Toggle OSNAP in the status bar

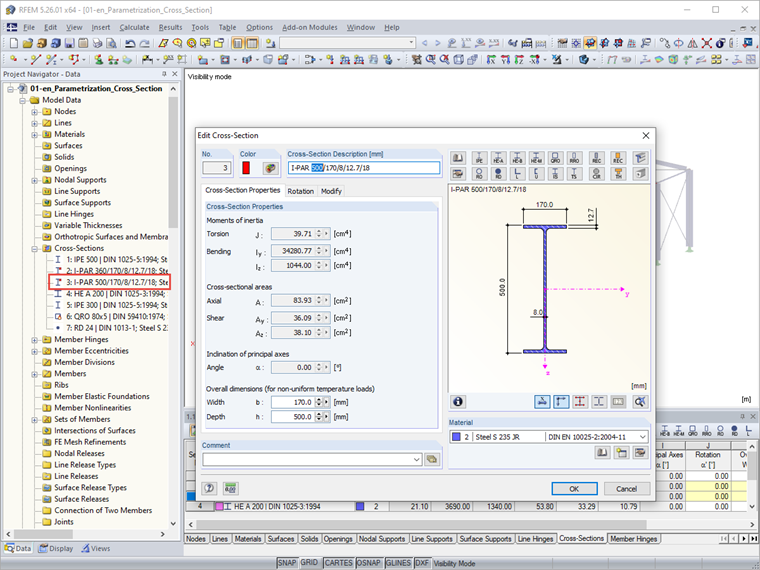coord(370,563)
